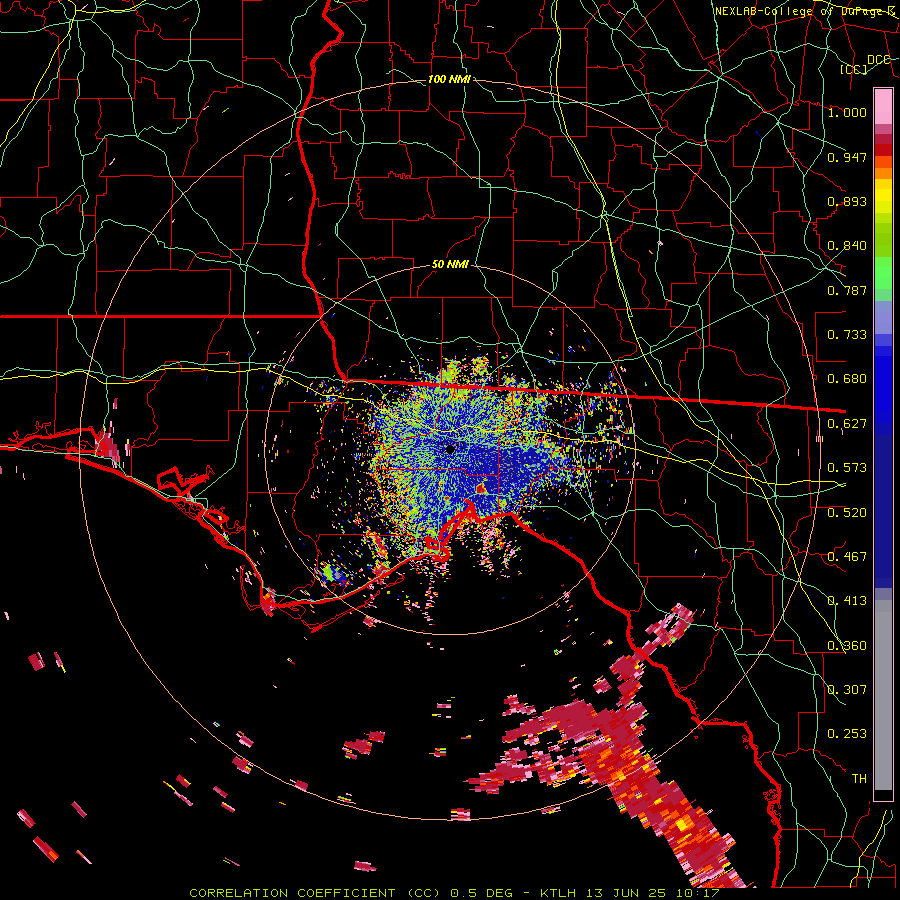Select the 0.627 scale label

tap(847, 423)
